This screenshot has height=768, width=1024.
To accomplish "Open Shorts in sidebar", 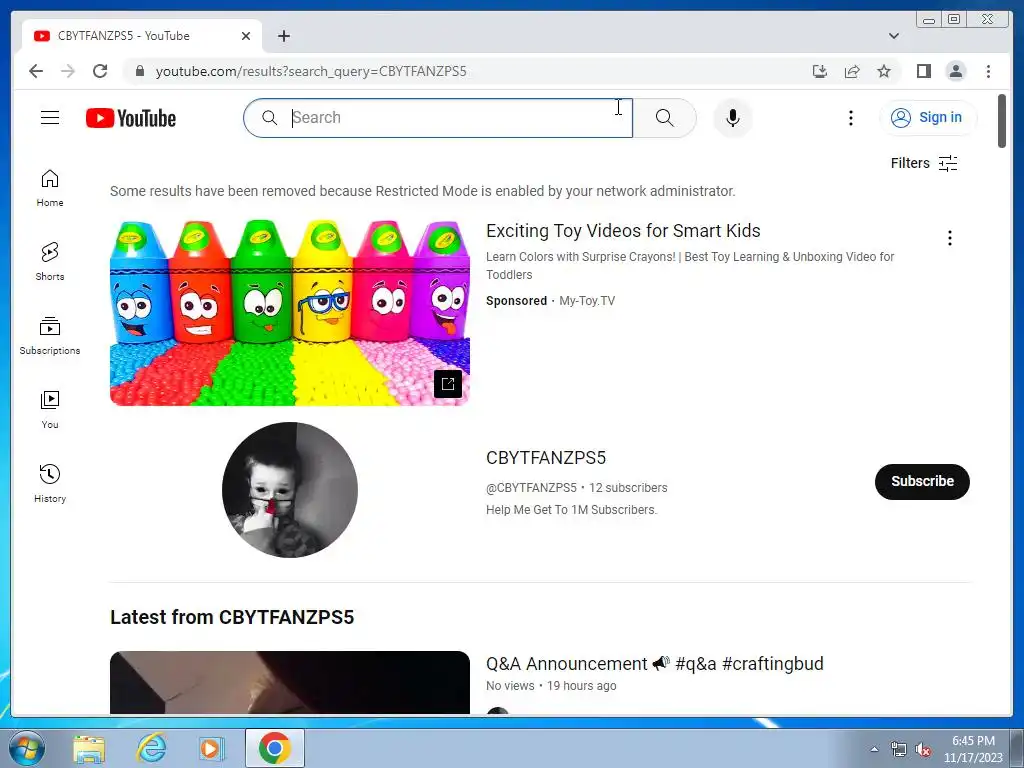I will point(50,263).
